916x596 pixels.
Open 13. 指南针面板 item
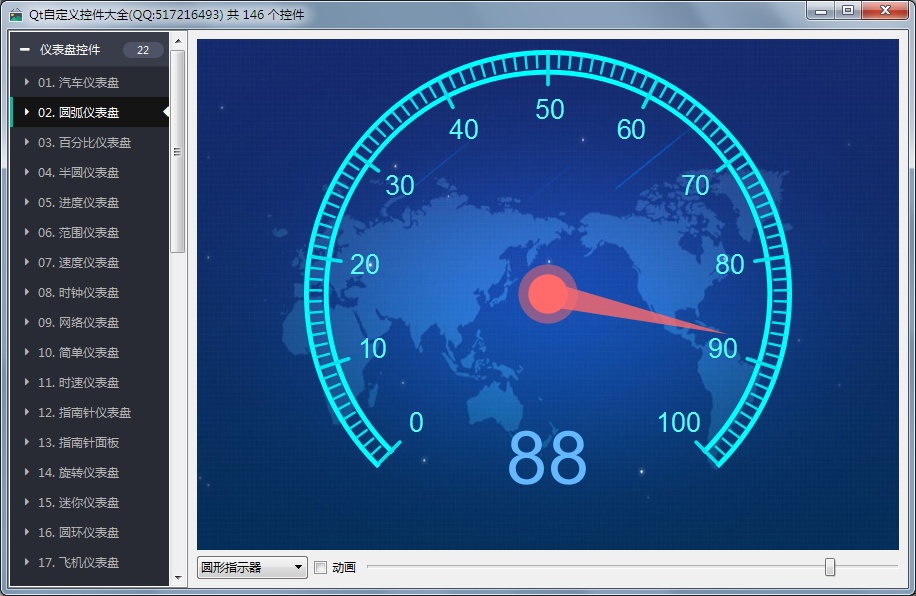[x=89, y=442]
